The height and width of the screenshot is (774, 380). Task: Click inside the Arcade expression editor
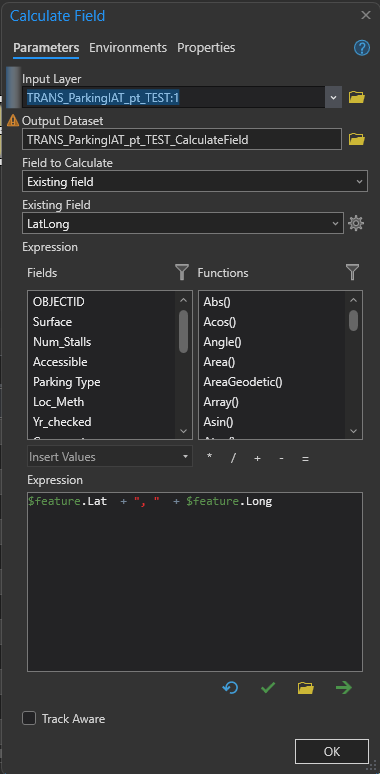click(195, 581)
